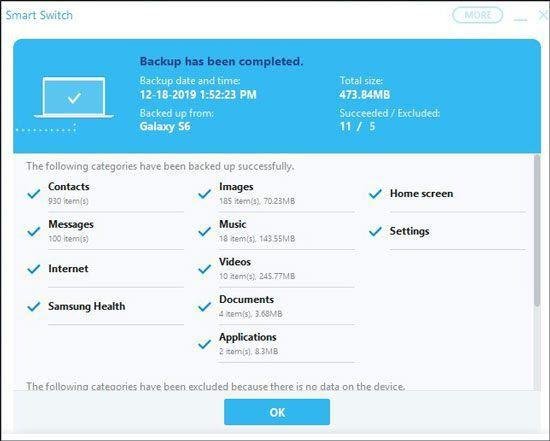550x441 pixels.
Task: Click the 'Total size:' label
Action: (361, 81)
